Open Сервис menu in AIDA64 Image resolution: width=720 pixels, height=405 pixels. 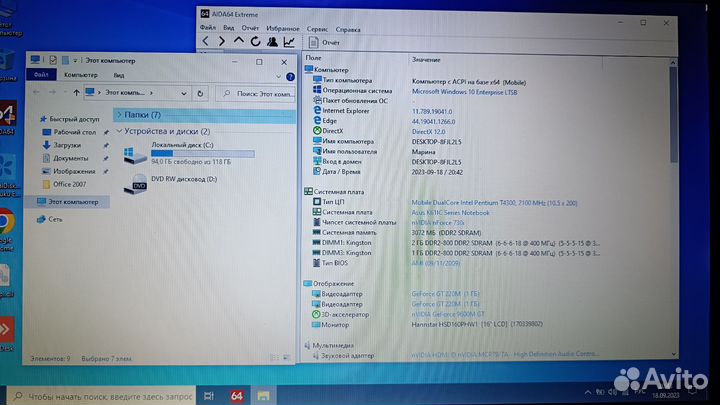point(317,29)
